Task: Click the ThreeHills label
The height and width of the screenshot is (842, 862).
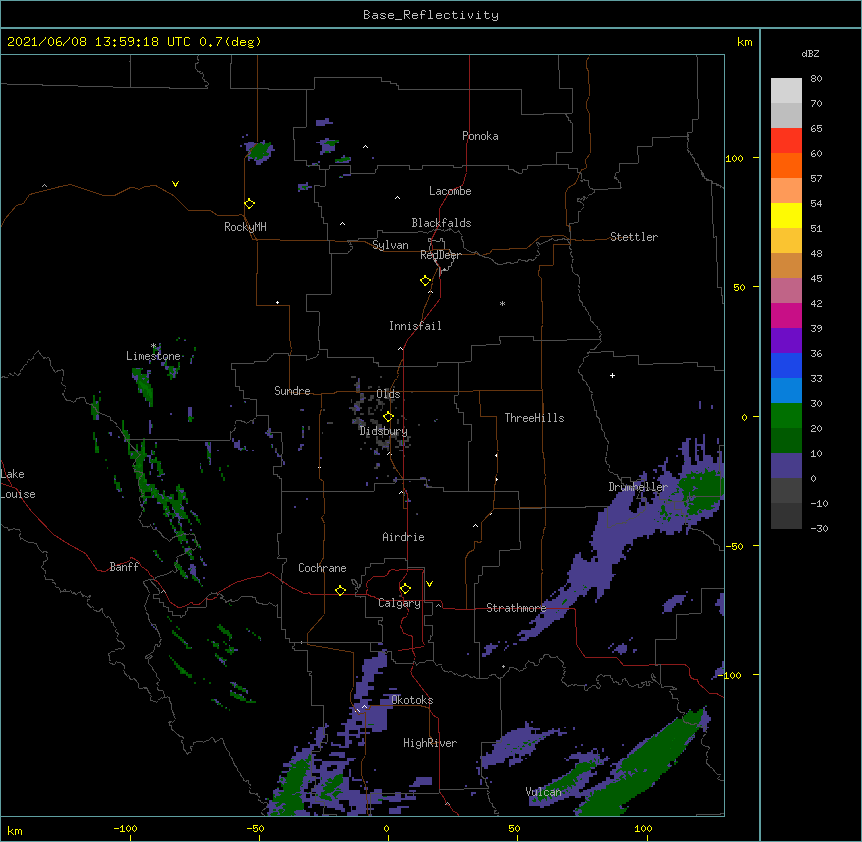Action: point(534,418)
